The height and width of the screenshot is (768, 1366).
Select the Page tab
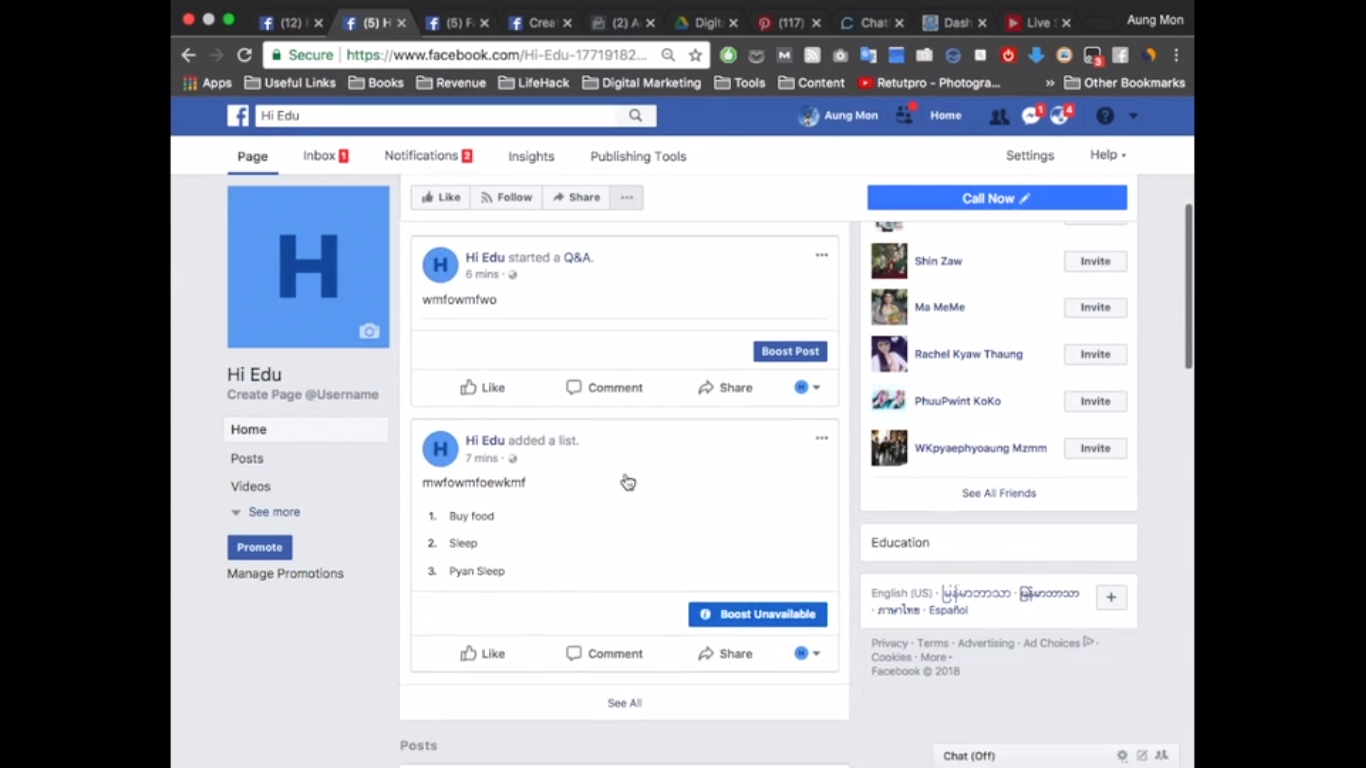click(x=252, y=156)
